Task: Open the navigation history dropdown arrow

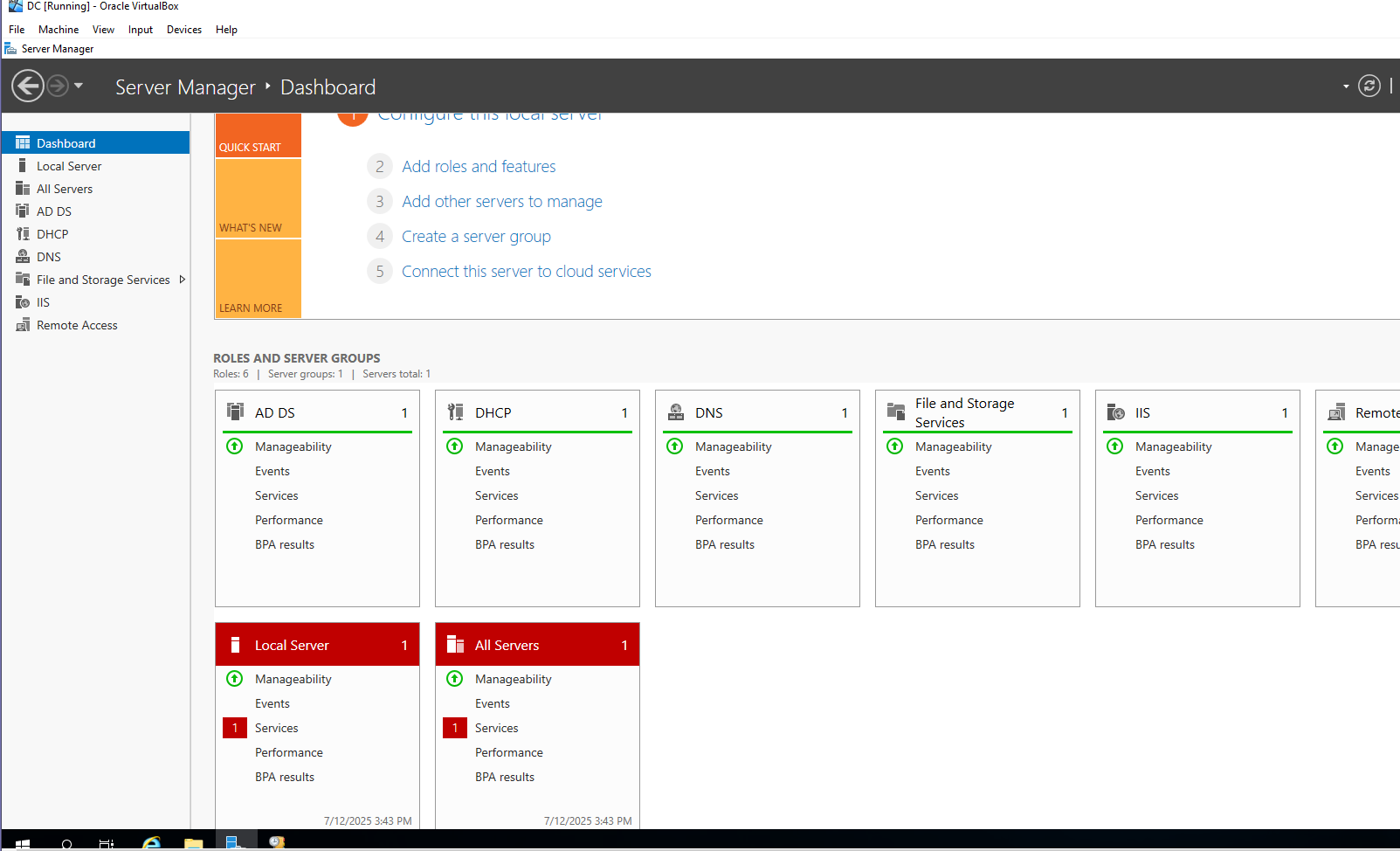Action: (79, 86)
